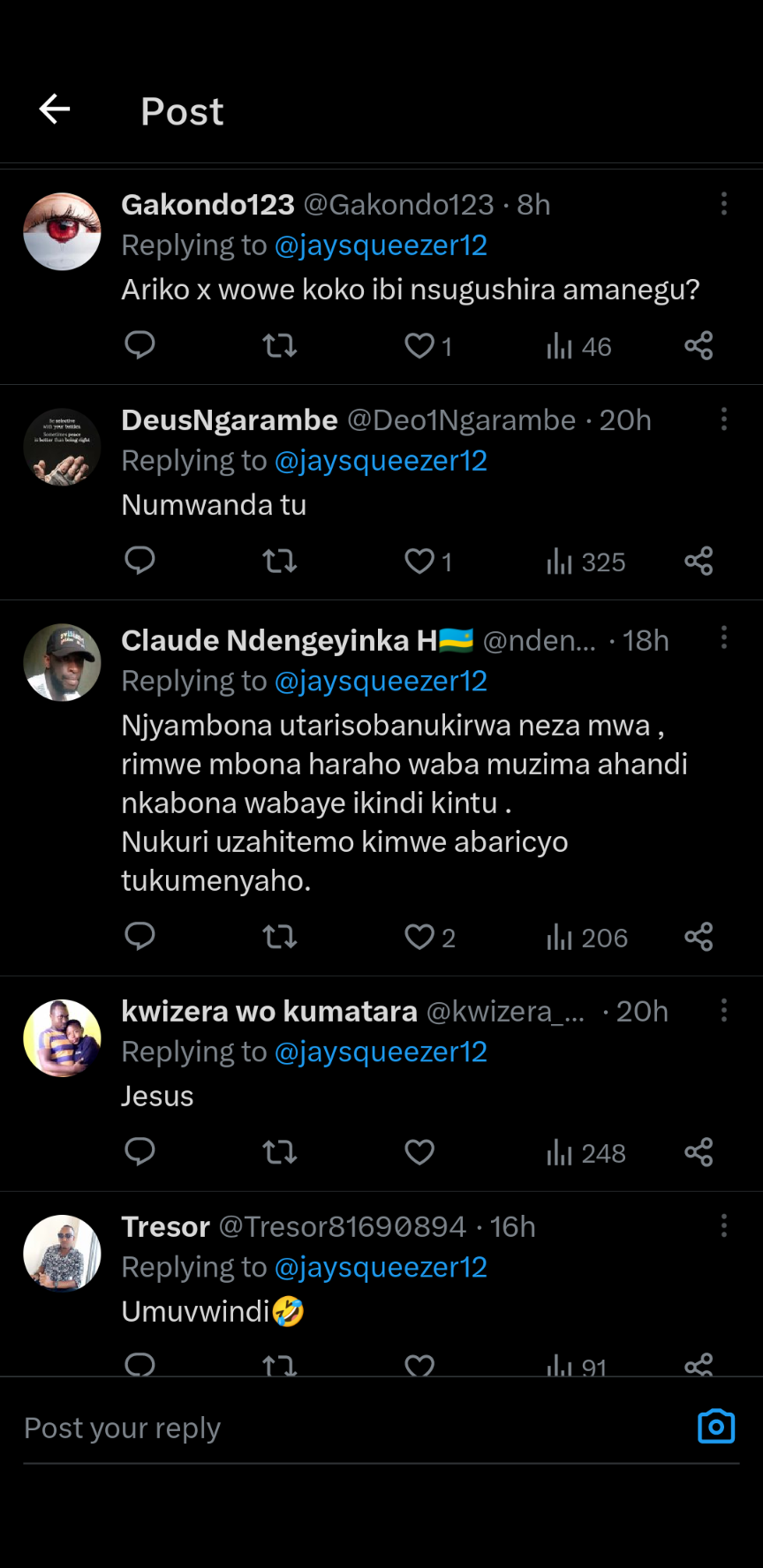Like Gakondo123's reply
Image resolution: width=763 pixels, height=1568 pixels.
coord(420,345)
